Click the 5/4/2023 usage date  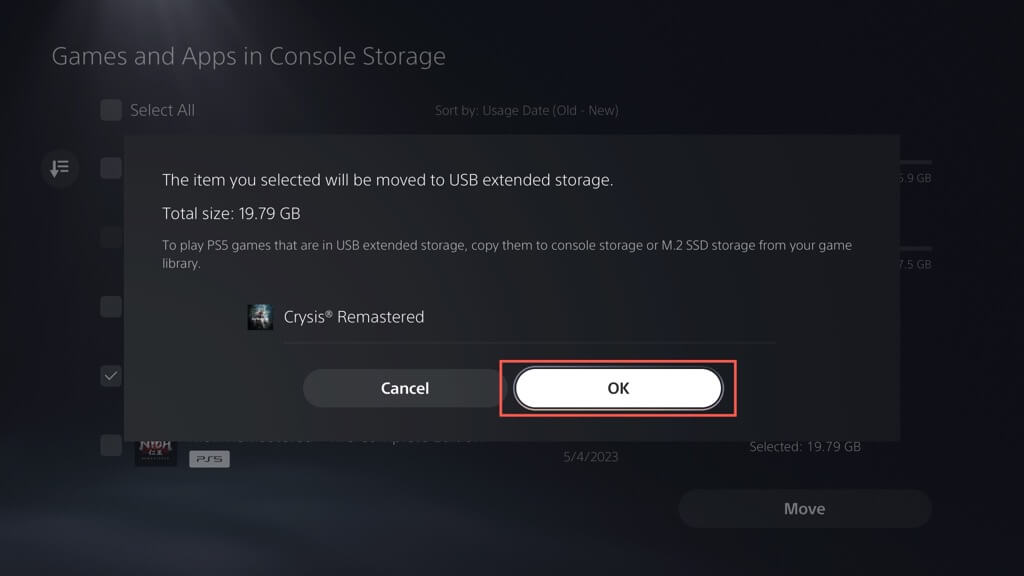(x=591, y=457)
